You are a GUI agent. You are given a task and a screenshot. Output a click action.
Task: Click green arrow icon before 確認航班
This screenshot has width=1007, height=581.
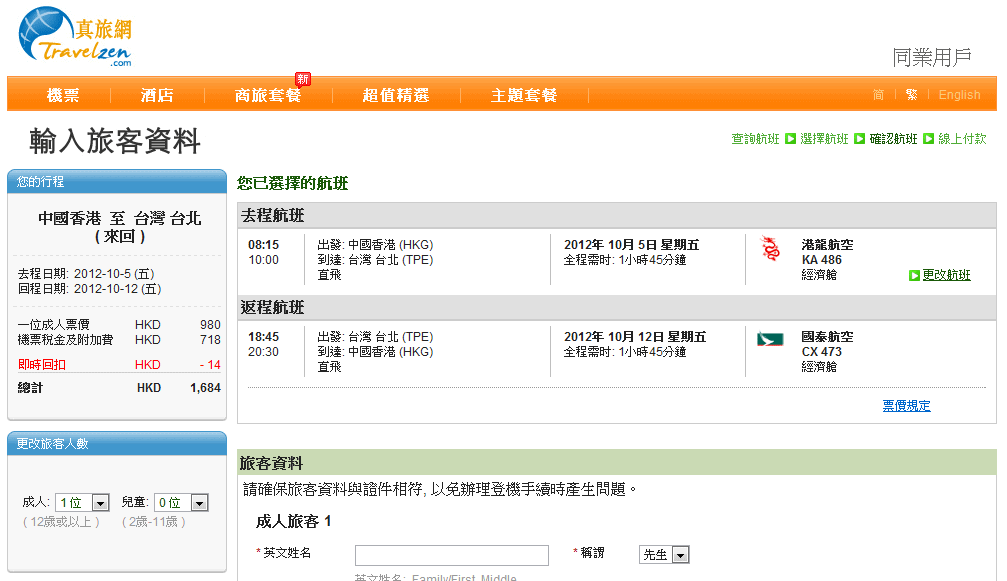(x=859, y=139)
